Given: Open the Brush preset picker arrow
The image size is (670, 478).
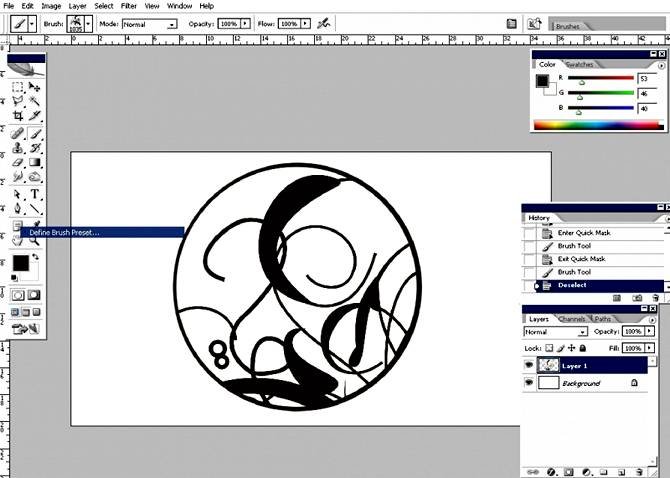Looking at the screenshot, I should [x=88, y=22].
